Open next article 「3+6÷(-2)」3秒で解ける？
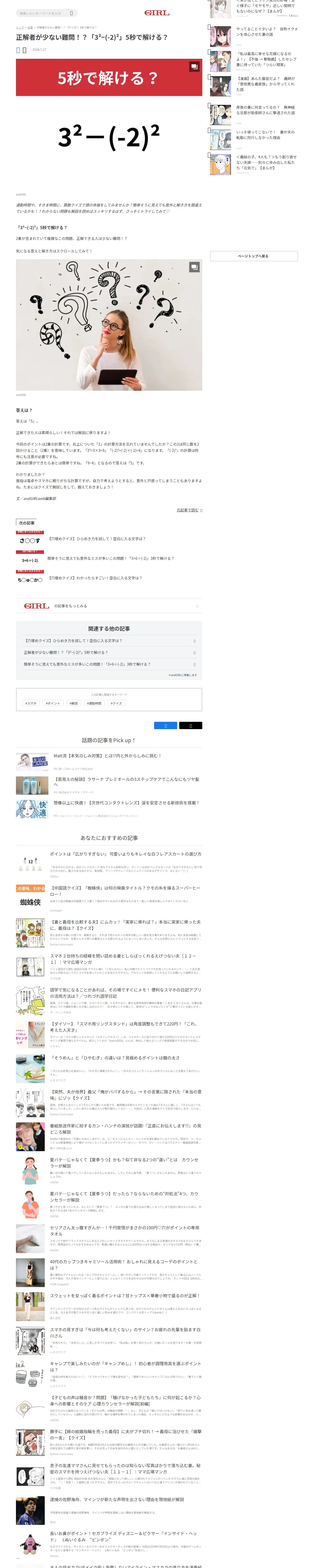The width and height of the screenshot is (314, 1568). click(110, 558)
